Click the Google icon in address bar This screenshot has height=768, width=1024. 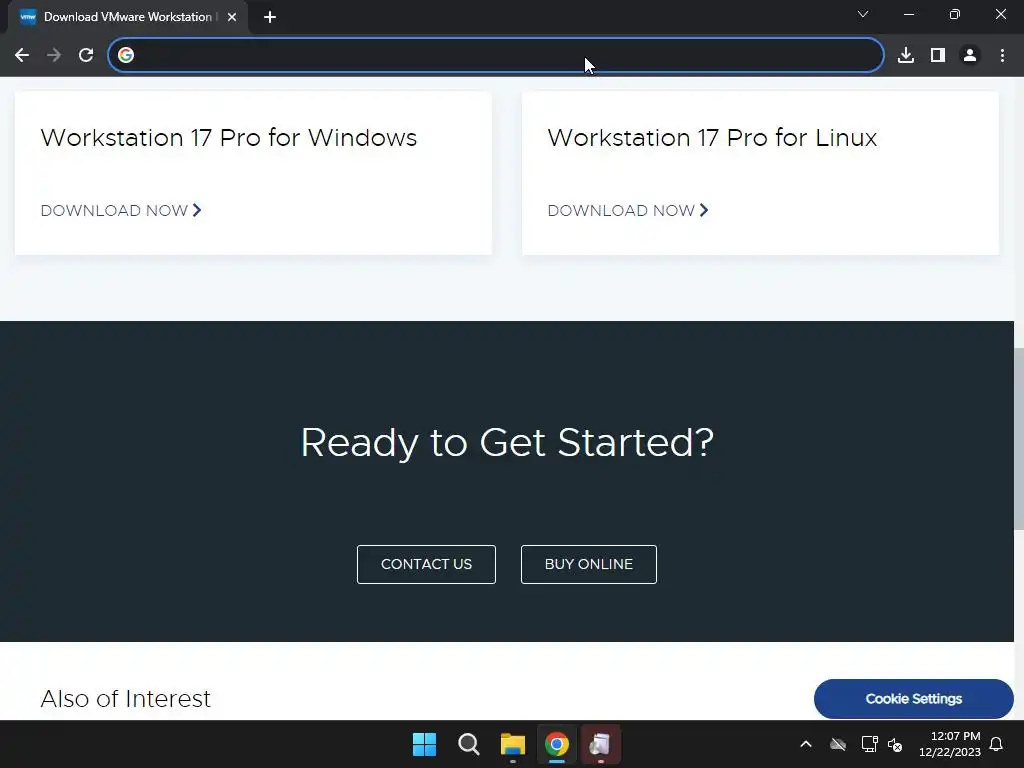pyautogui.click(x=126, y=55)
